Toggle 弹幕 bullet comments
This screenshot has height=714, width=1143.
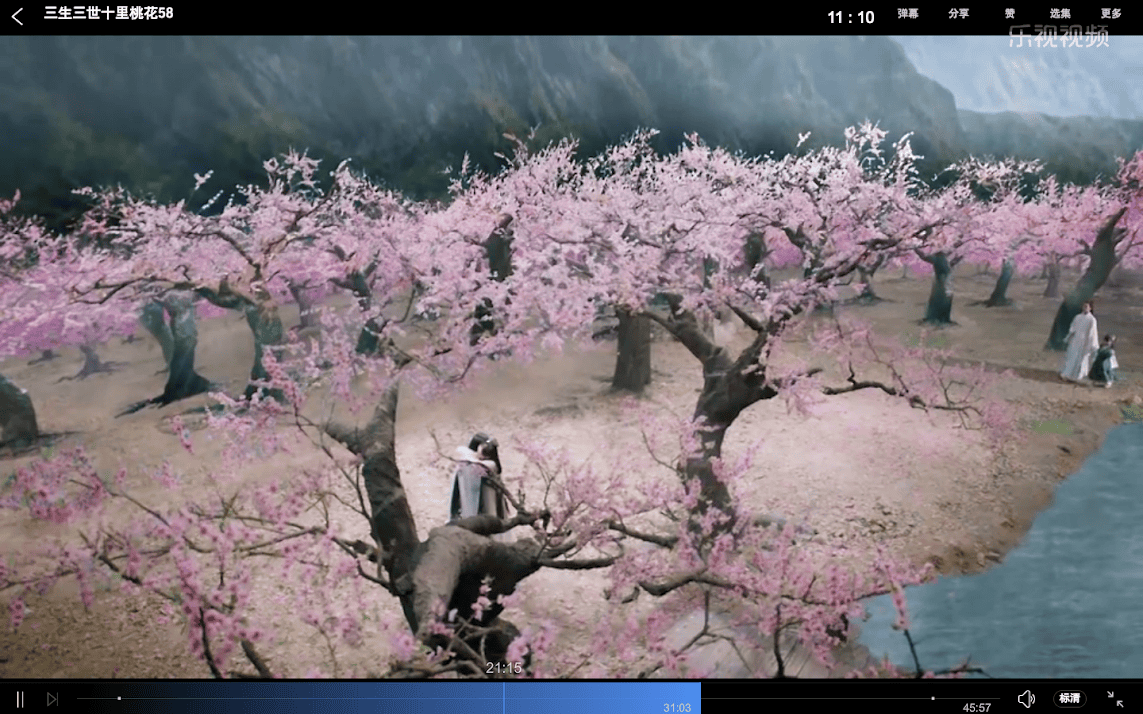click(908, 14)
